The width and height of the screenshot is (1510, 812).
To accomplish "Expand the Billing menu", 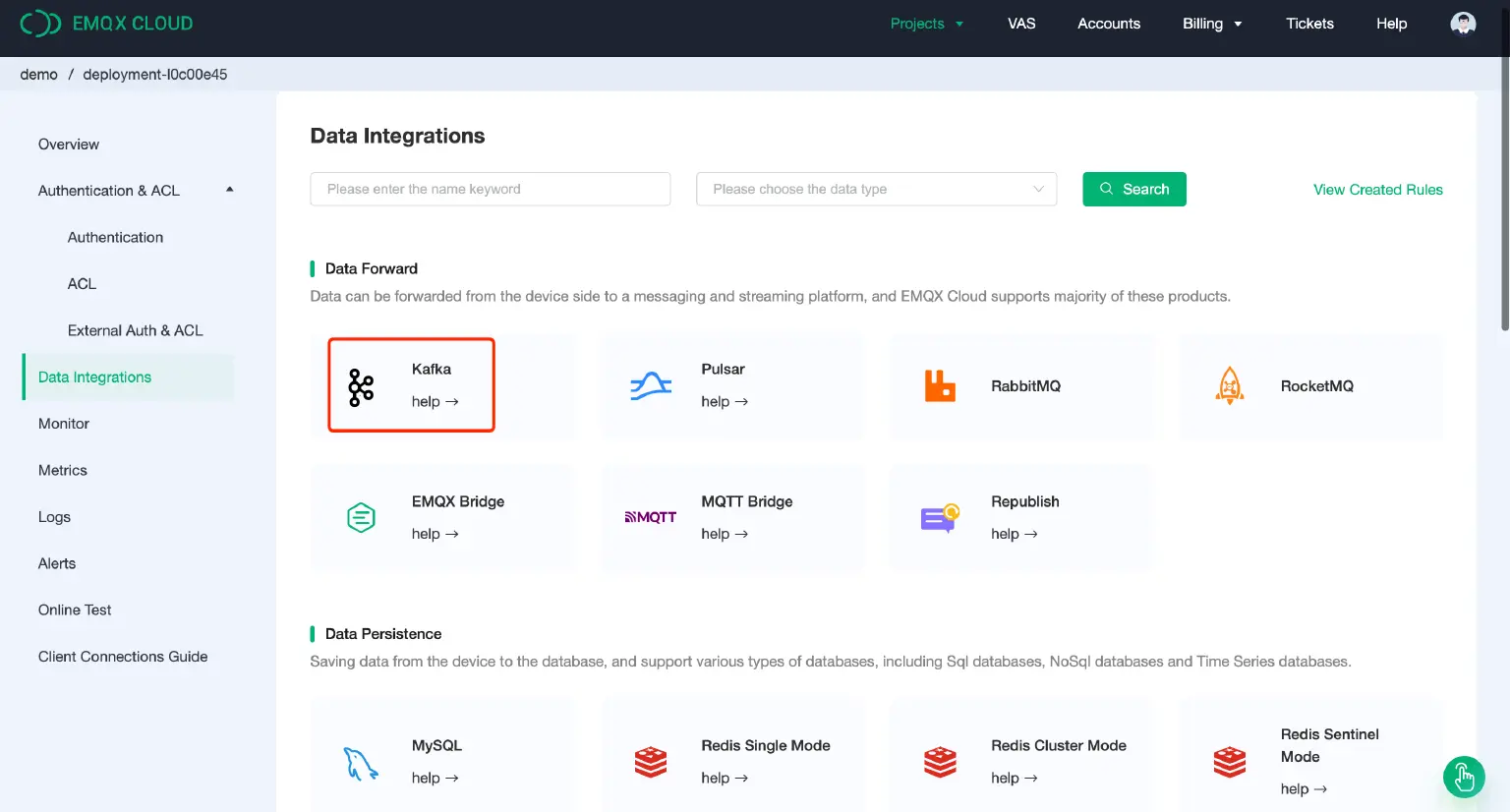I will [x=1212, y=23].
